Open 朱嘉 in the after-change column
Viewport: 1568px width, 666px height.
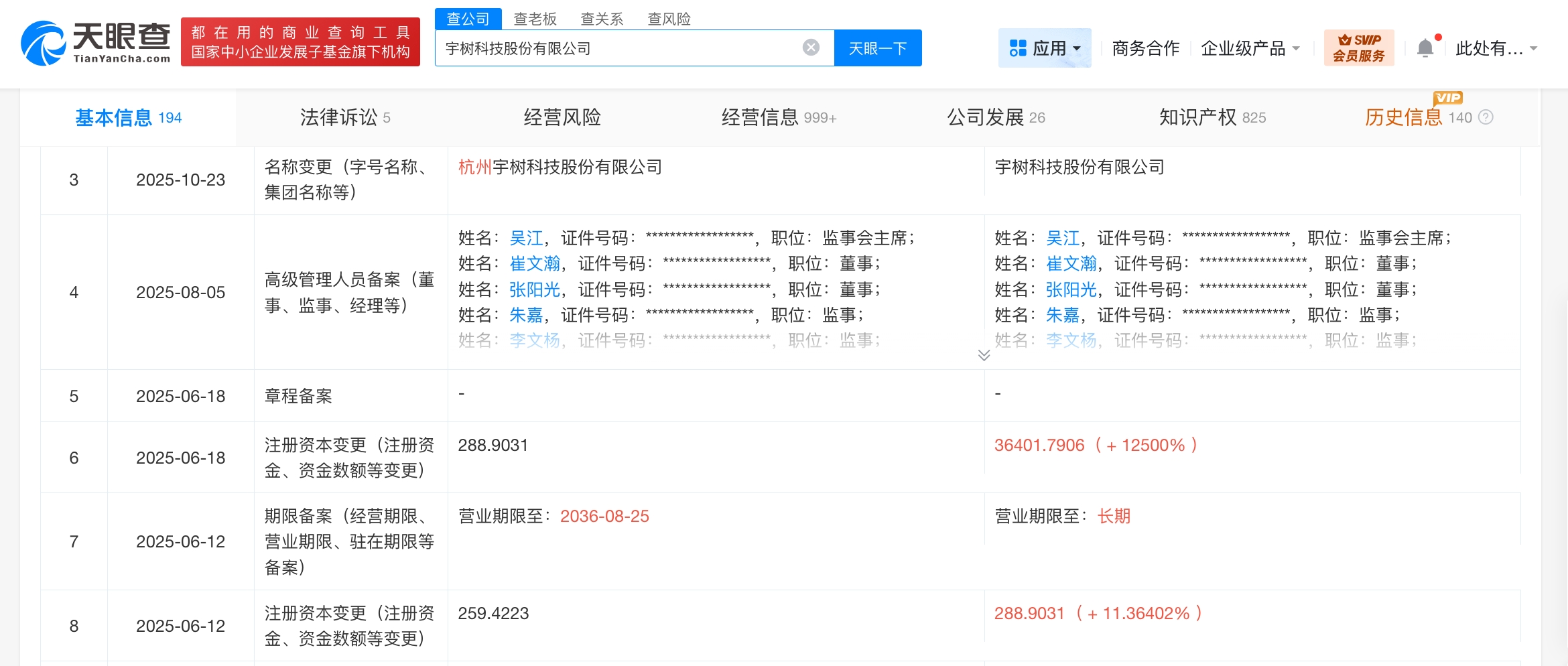[1063, 315]
